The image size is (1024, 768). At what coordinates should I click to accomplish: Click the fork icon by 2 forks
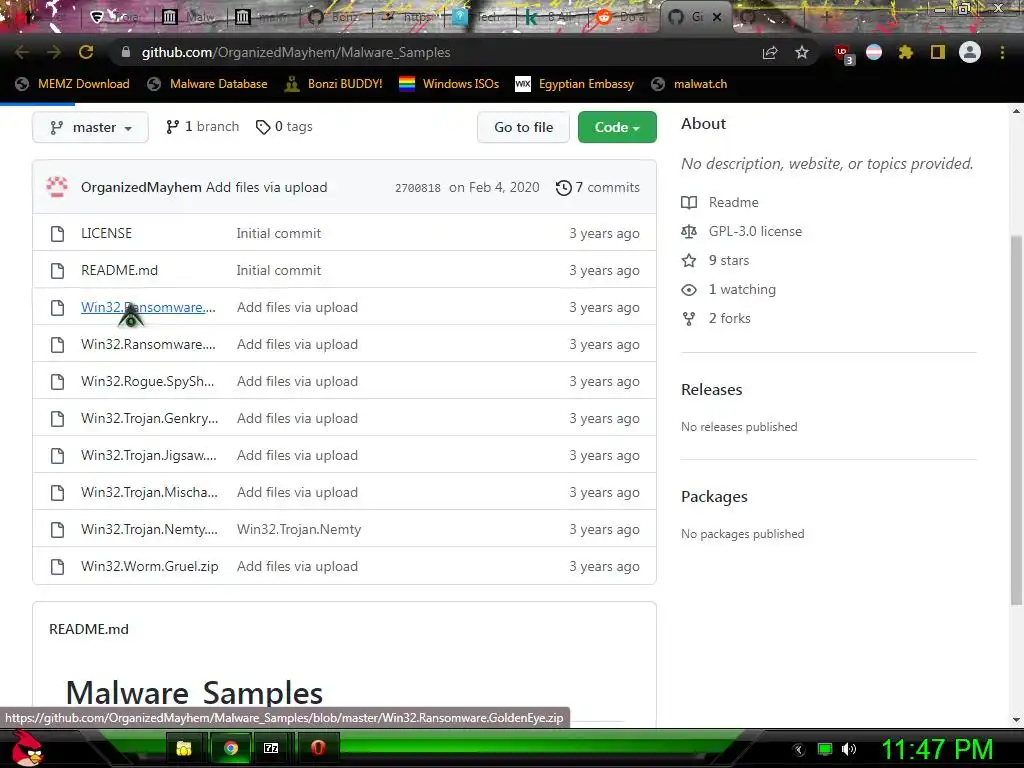(x=689, y=319)
